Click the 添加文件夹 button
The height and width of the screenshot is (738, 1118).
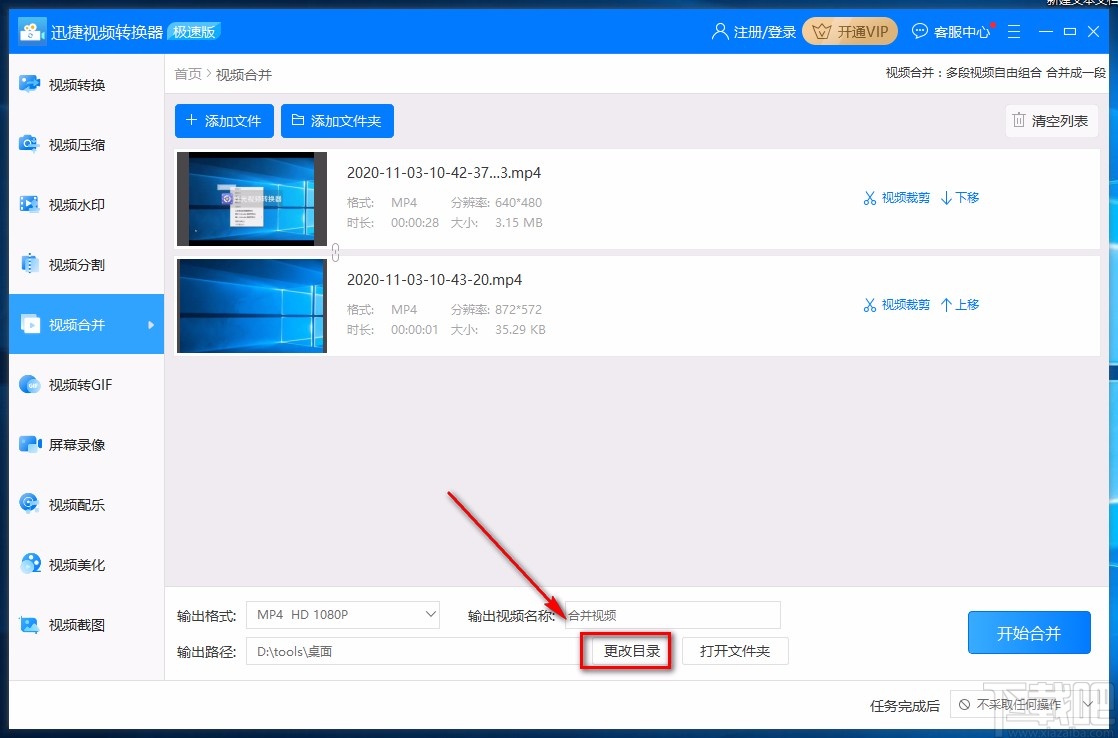point(337,121)
